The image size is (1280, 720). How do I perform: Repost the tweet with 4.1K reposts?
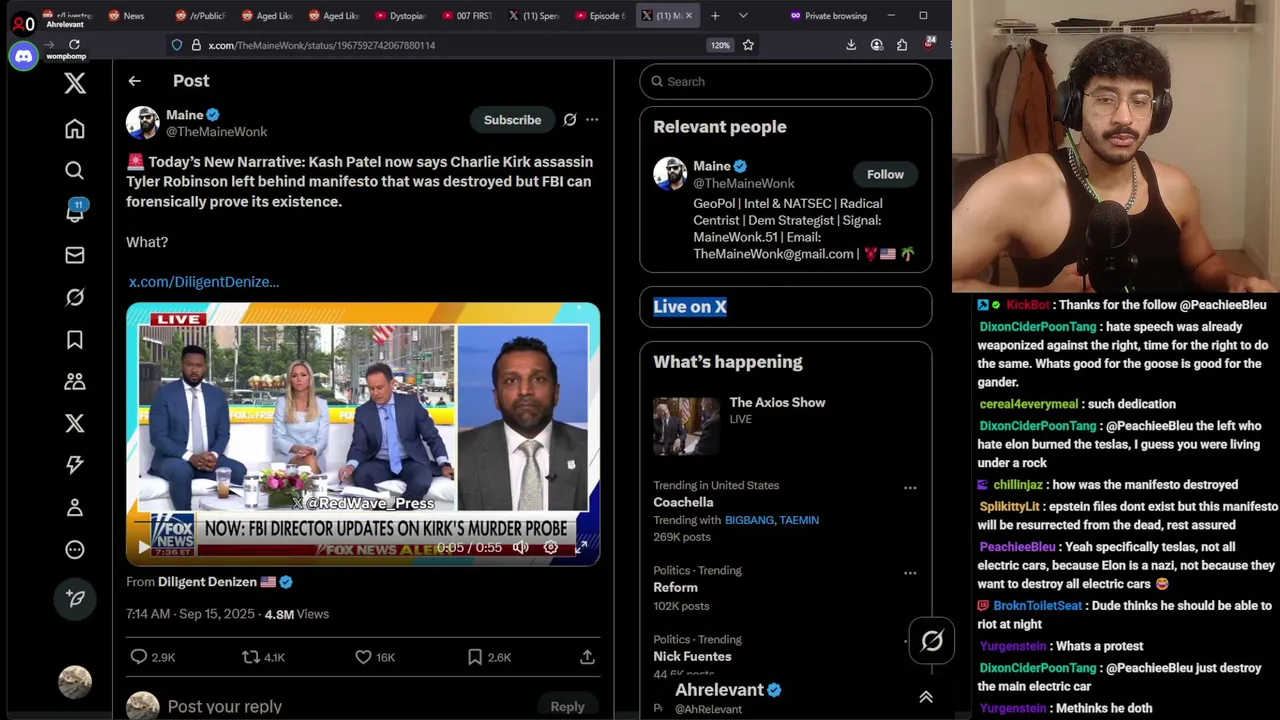coord(264,657)
